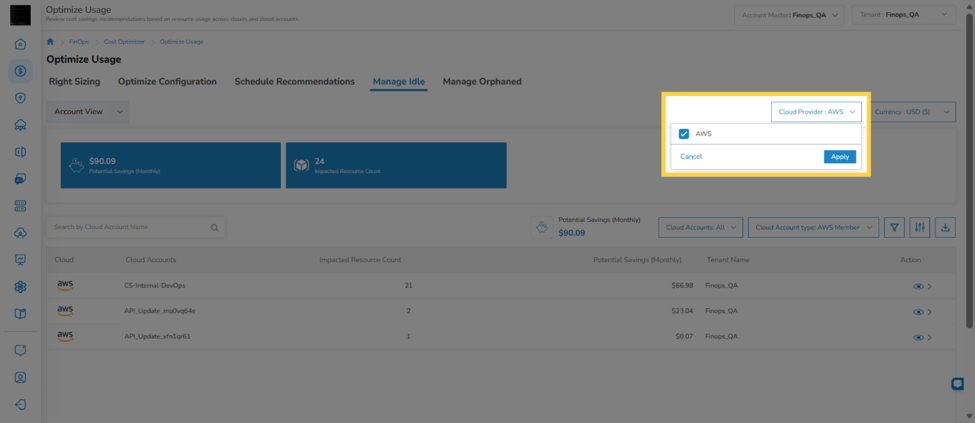Uncheck the AWS checkbox

pos(684,134)
